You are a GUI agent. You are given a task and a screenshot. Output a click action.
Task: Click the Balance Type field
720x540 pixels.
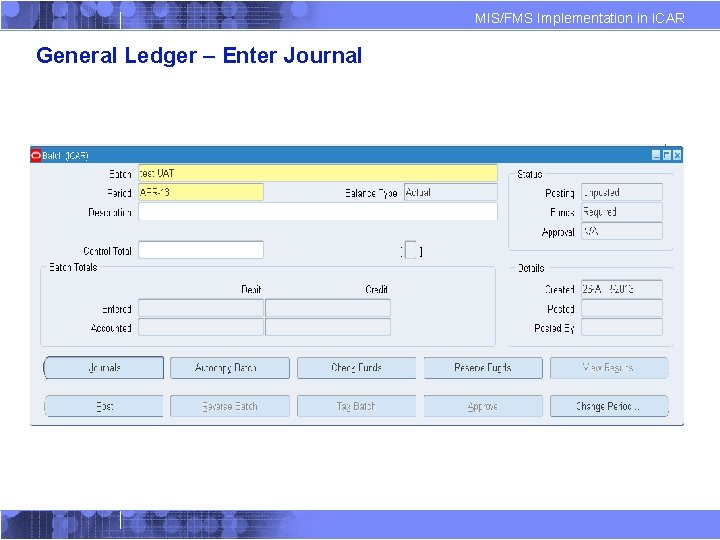tap(450, 192)
